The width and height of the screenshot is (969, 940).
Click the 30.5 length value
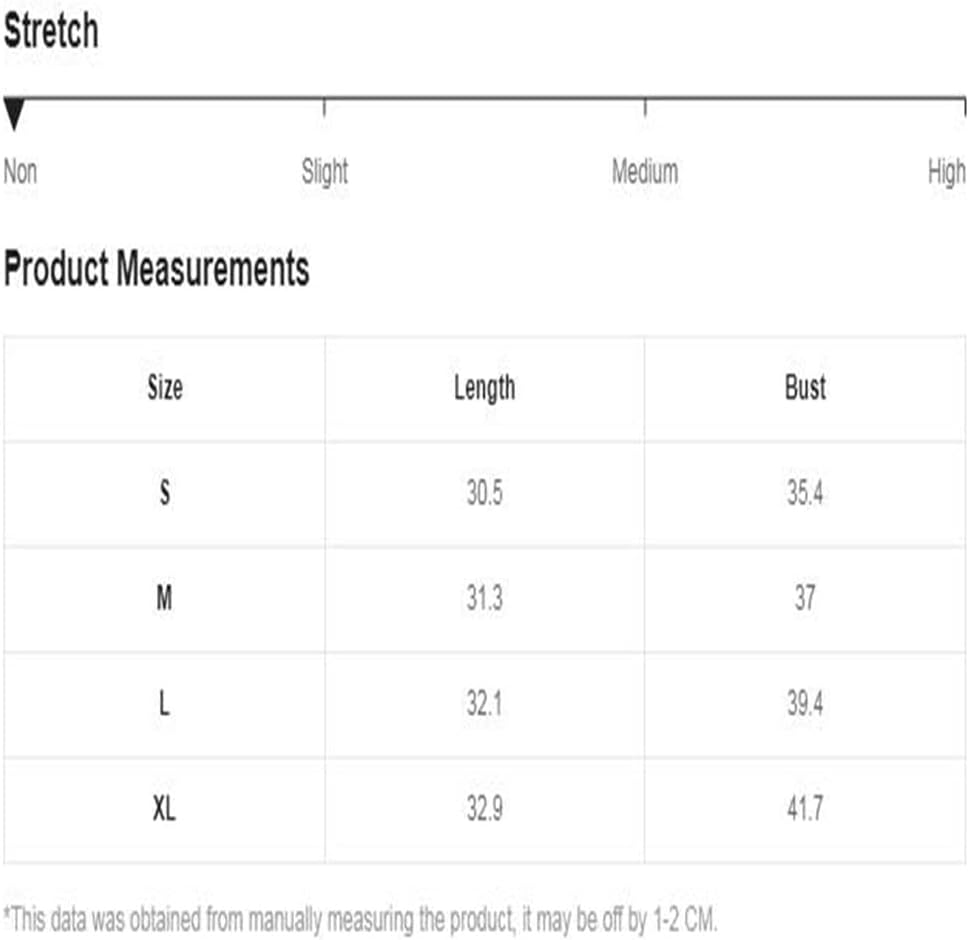pos(484,493)
